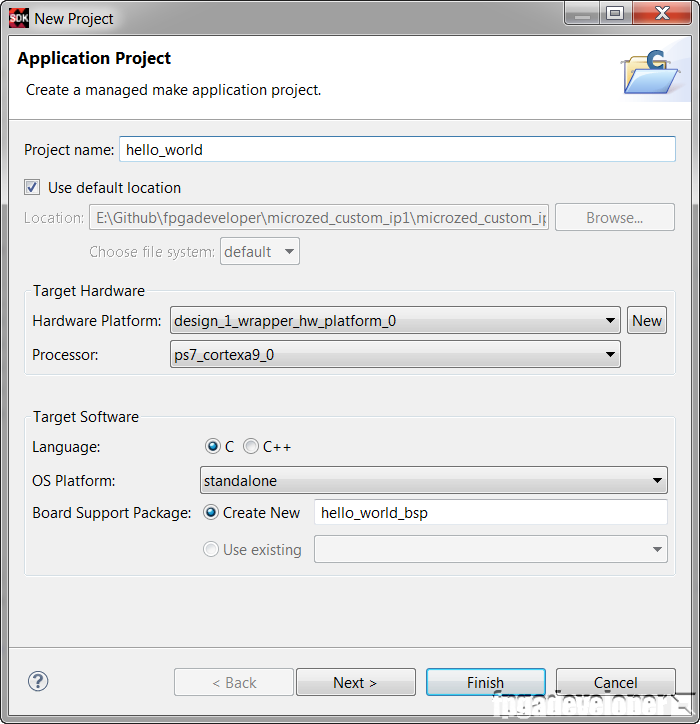
Task: Click the Target Software group label
Action: tap(85, 416)
